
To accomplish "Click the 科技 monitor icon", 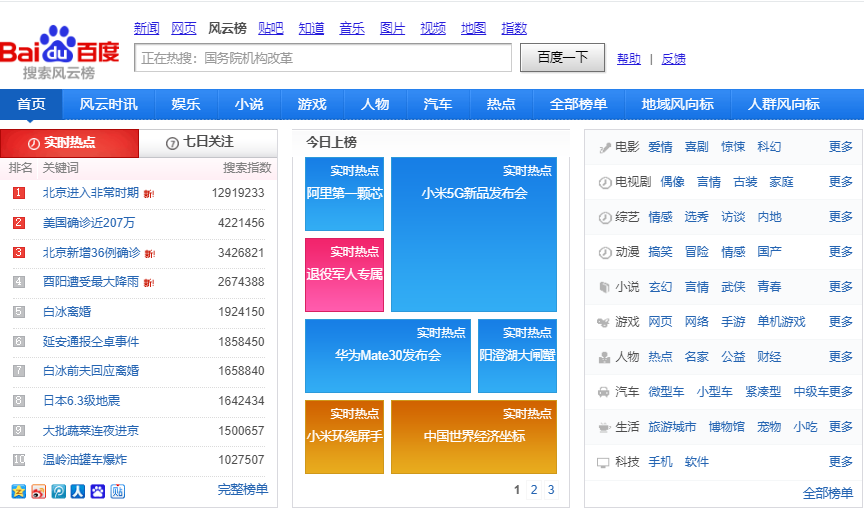I will click(x=603, y=462).
